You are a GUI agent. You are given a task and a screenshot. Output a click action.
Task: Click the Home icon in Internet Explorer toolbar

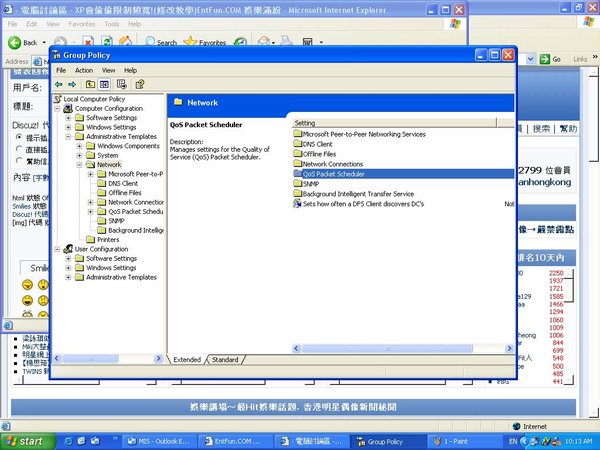pyautogui.click(x=125, y=42)
